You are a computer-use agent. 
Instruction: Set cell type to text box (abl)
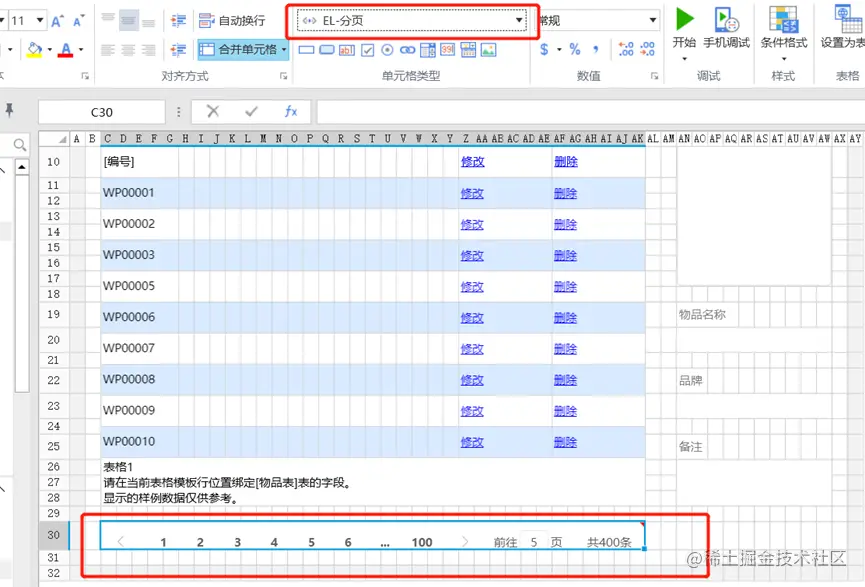pyautogui.click(x=346, y=50)
